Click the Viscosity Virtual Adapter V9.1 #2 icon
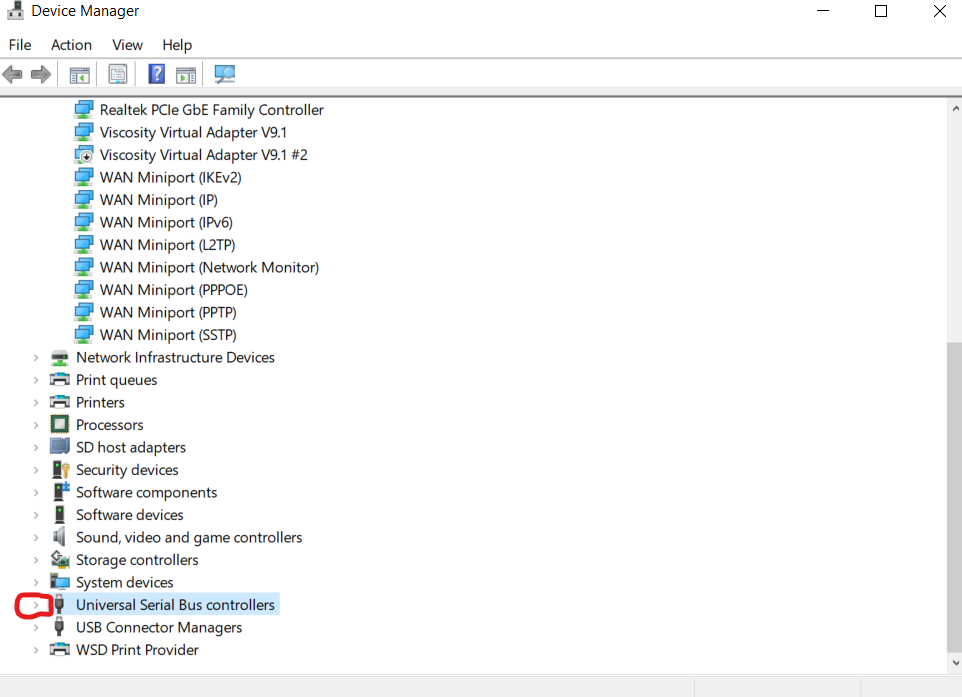Screen dimensions: 962x697 83,155
